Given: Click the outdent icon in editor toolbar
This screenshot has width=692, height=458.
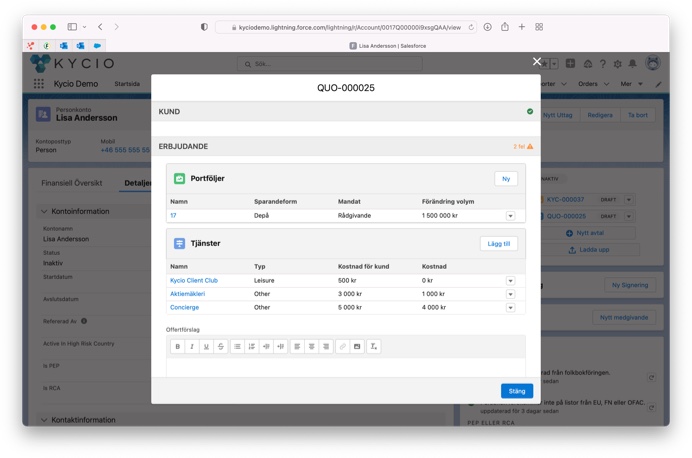Looking at the screenshot, I should (281, 346).
